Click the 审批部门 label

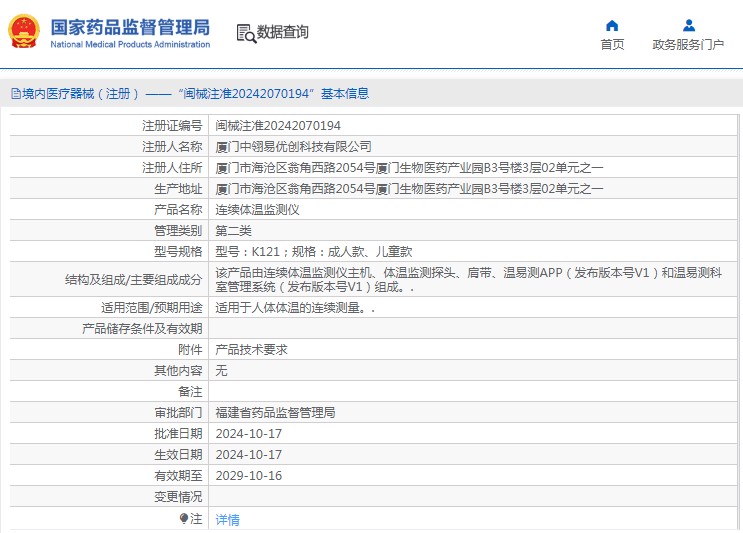point(178,413)
